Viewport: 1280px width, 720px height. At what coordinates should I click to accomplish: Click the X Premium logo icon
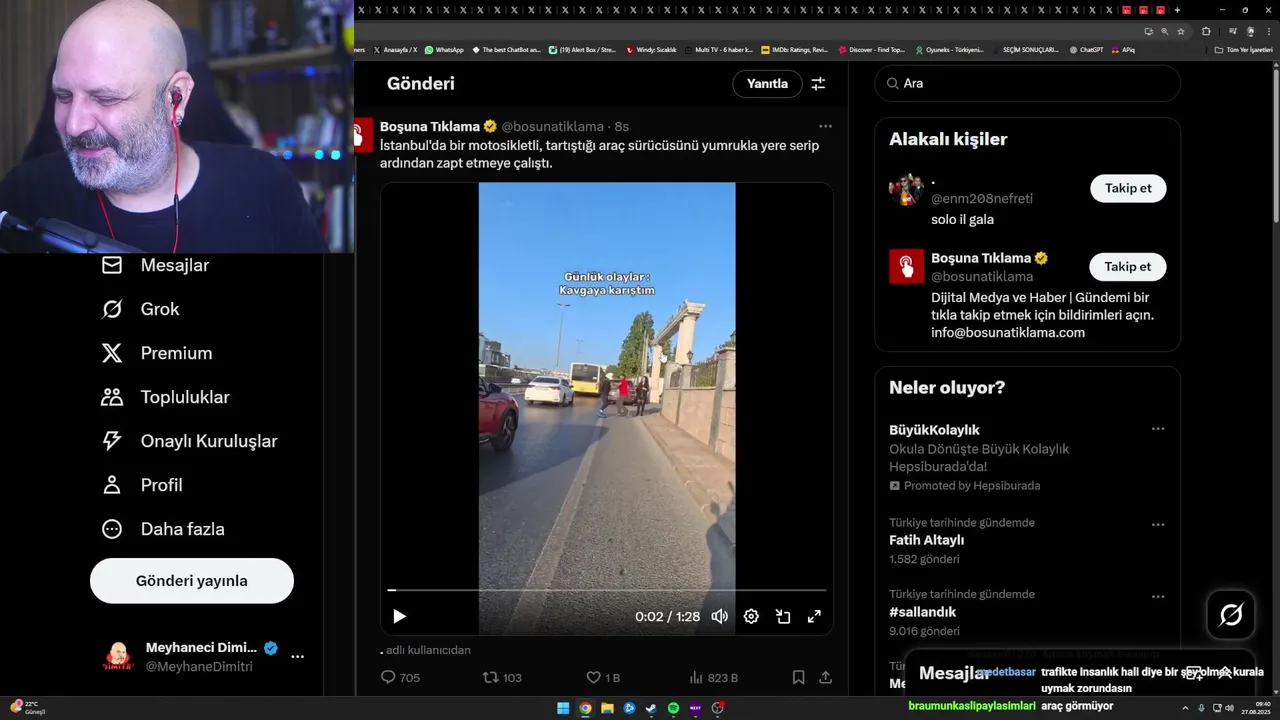click(x=112, y=353)
